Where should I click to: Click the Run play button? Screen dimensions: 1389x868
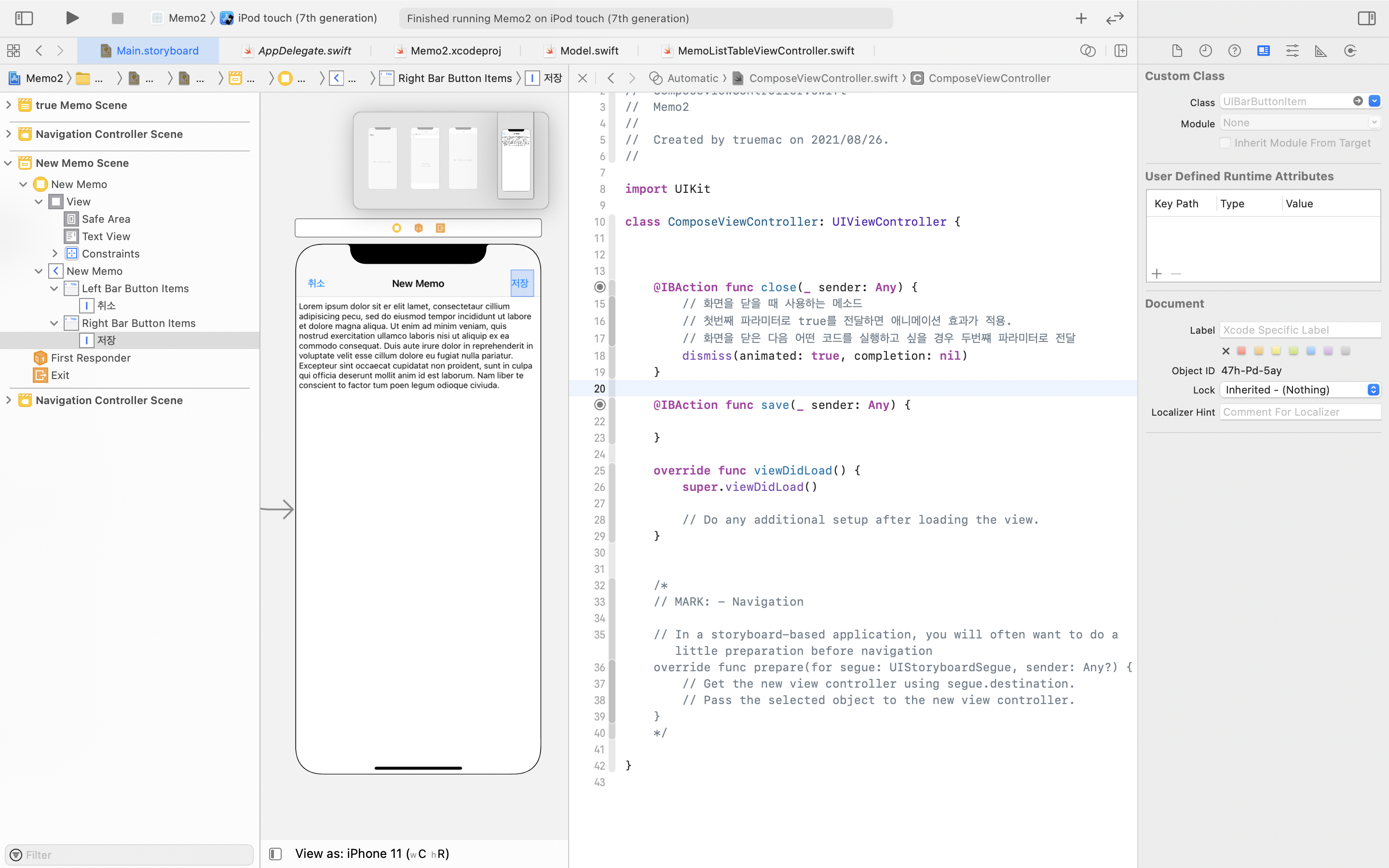(72, 18)
